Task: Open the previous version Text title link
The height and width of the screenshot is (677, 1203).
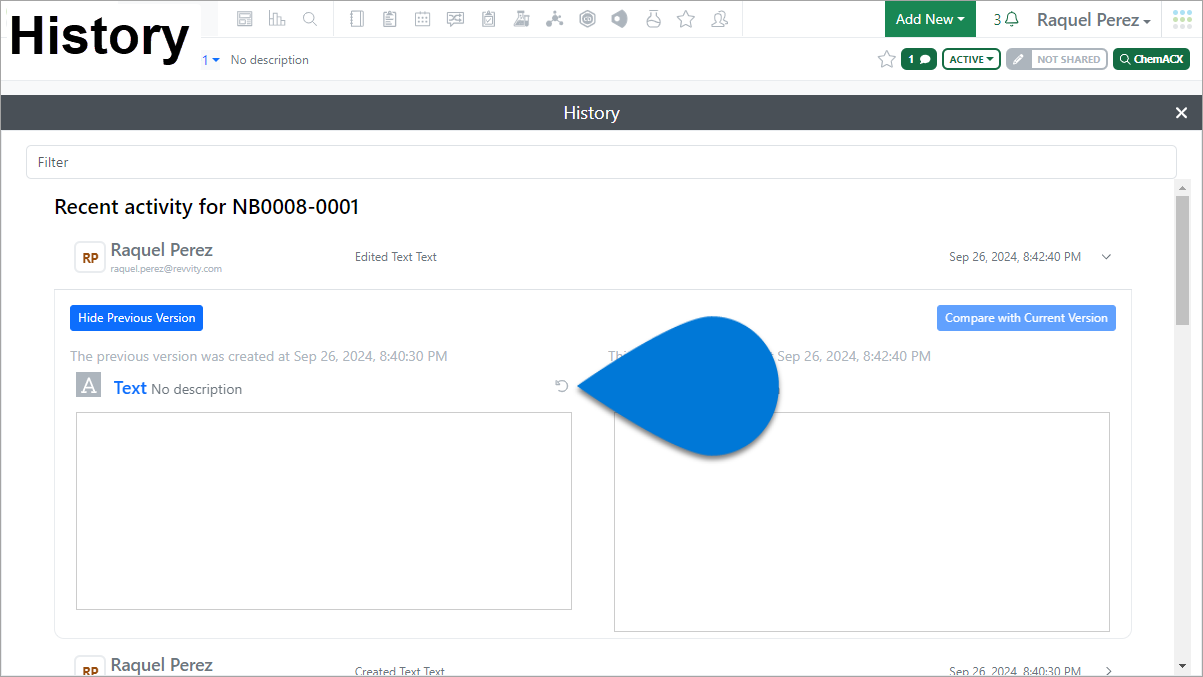Action: coord(130,388)
